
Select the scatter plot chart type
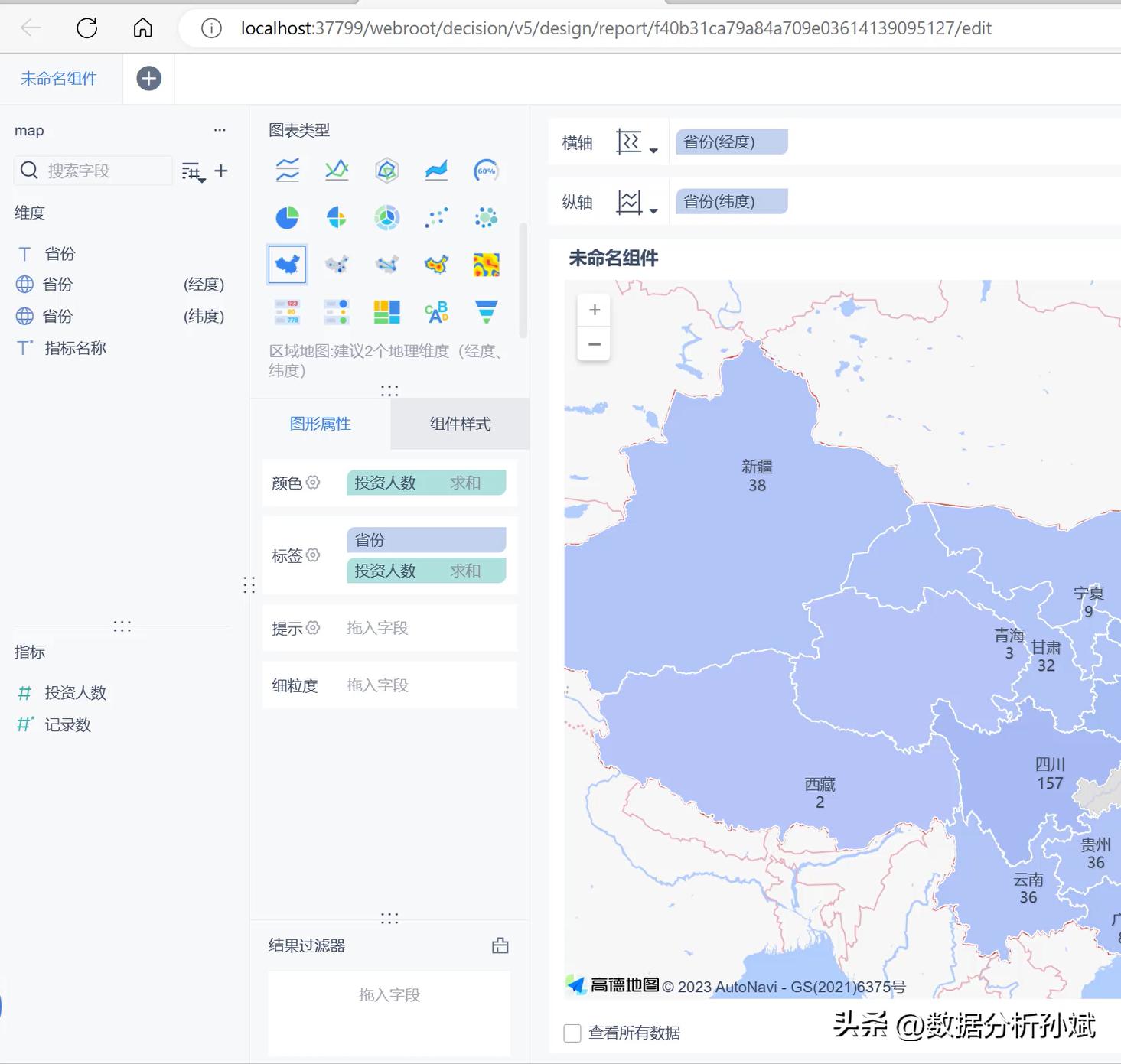pos(436,217)
